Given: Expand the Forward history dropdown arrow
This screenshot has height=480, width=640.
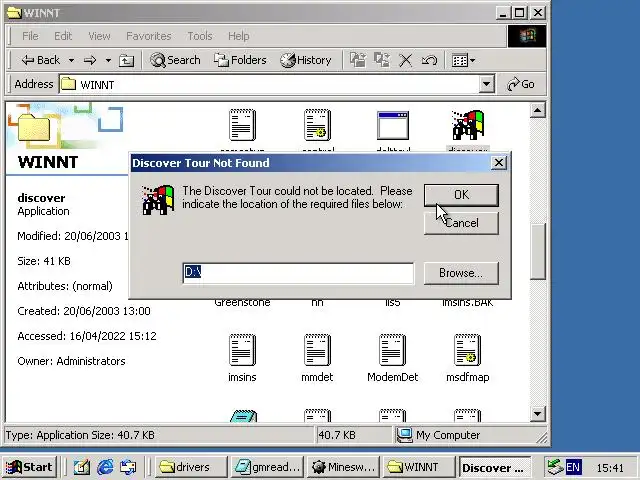Looking at the screenshot, I should pos(108,60).
